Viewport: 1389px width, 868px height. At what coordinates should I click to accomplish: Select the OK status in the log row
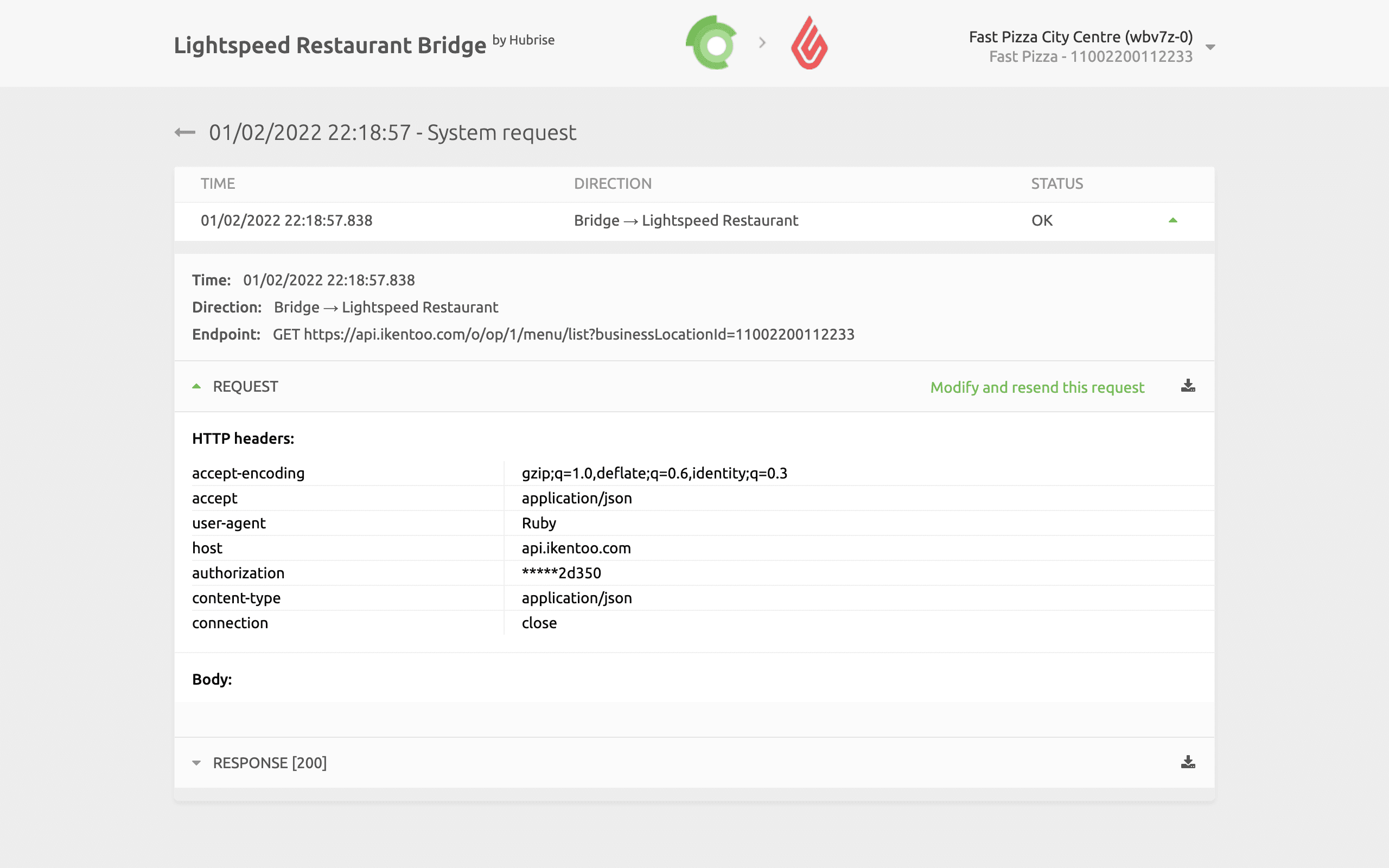pos(1041,220)
